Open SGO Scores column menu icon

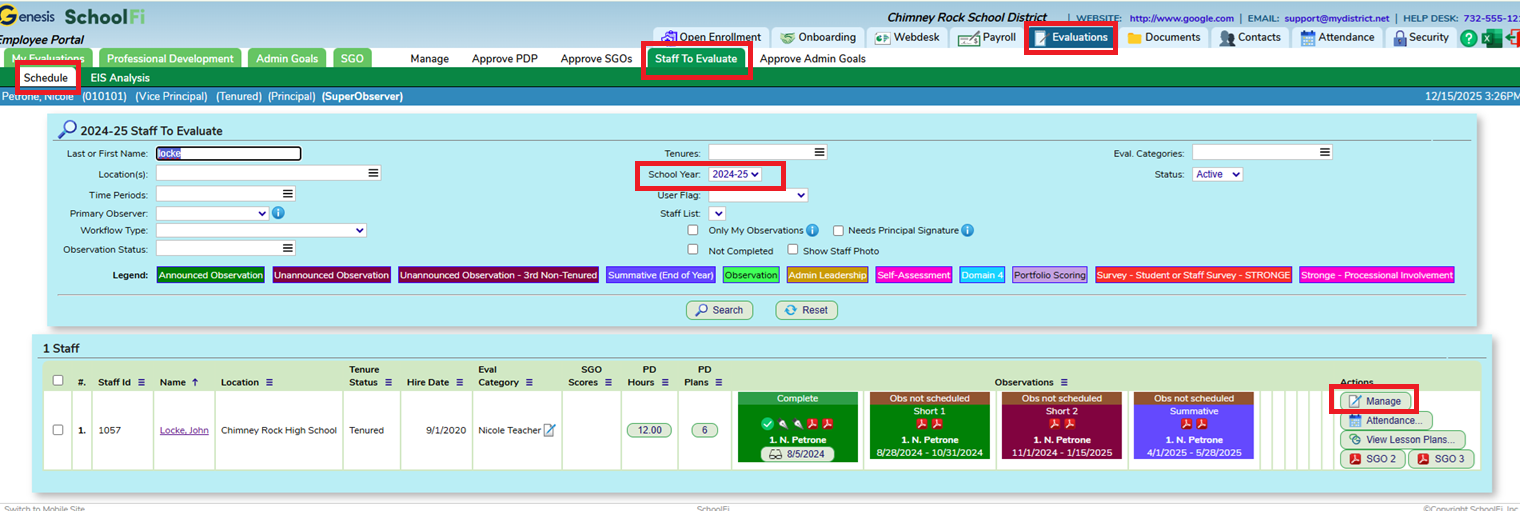click(x=607, y=382)
